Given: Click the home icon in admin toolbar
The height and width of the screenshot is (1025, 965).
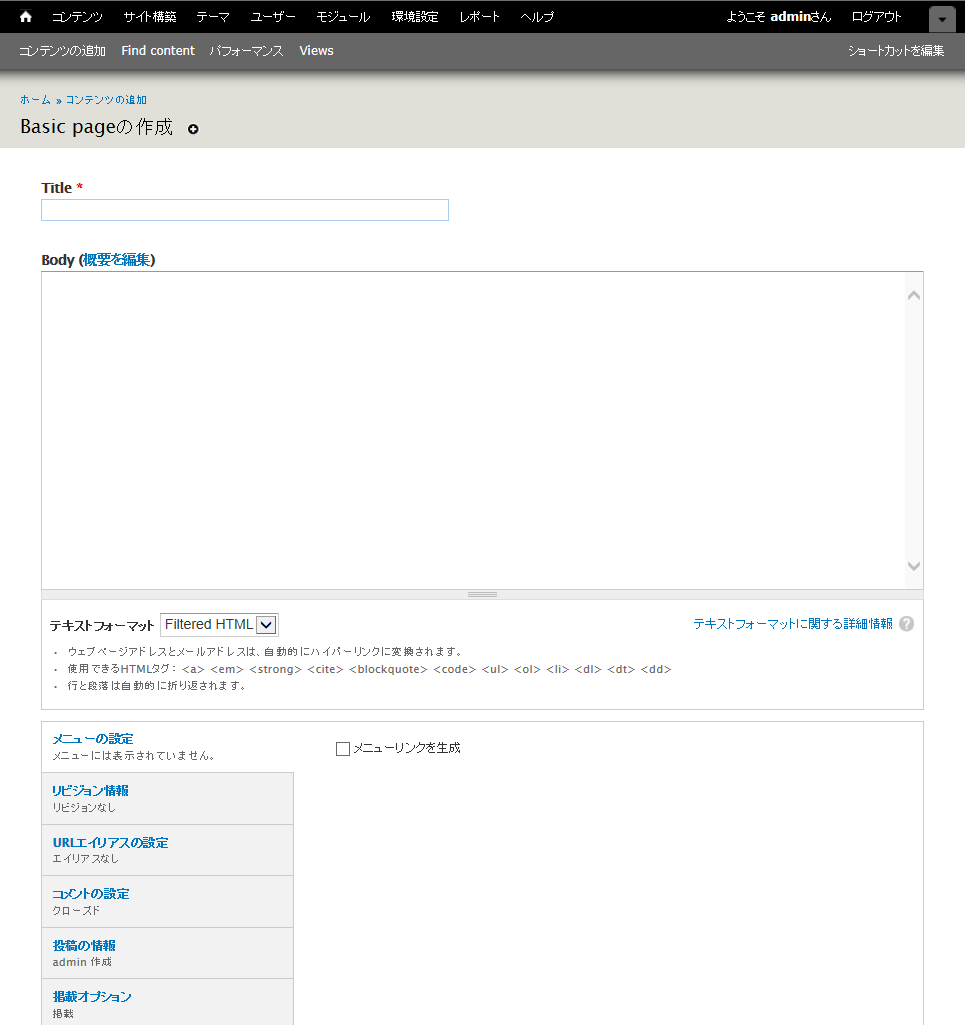Looking at the screenshot, I should (26, 17).
